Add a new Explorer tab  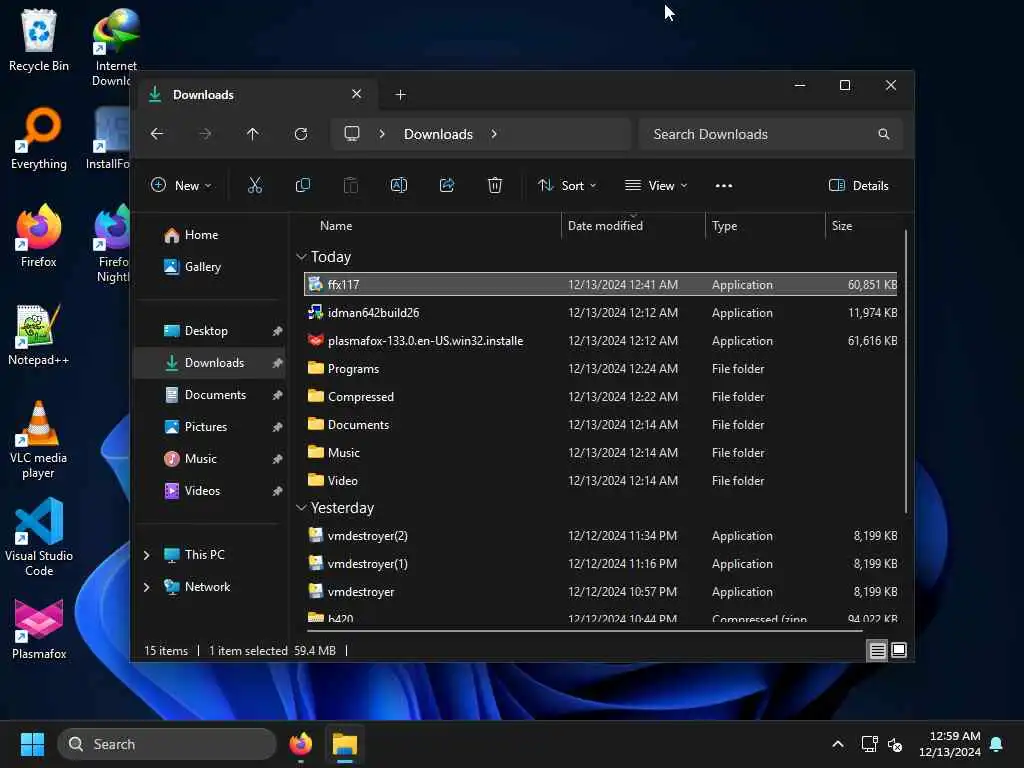point(400,95)
